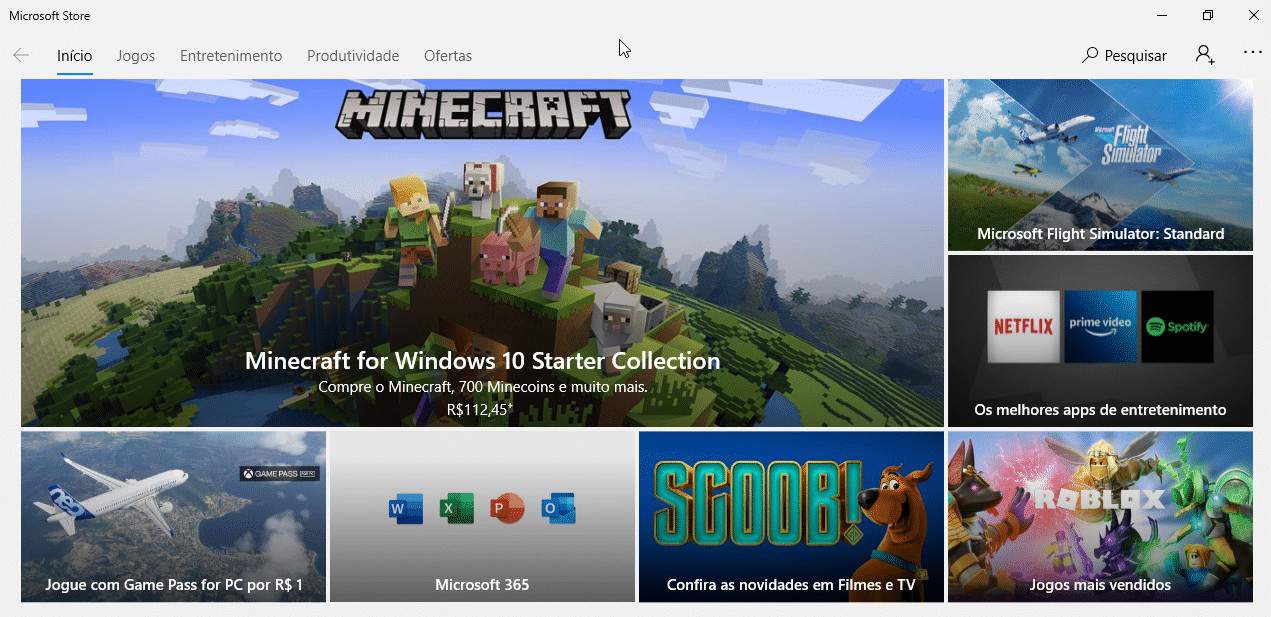
Task: Click the Spotify app icon
Action: [x=1177, y=326]
